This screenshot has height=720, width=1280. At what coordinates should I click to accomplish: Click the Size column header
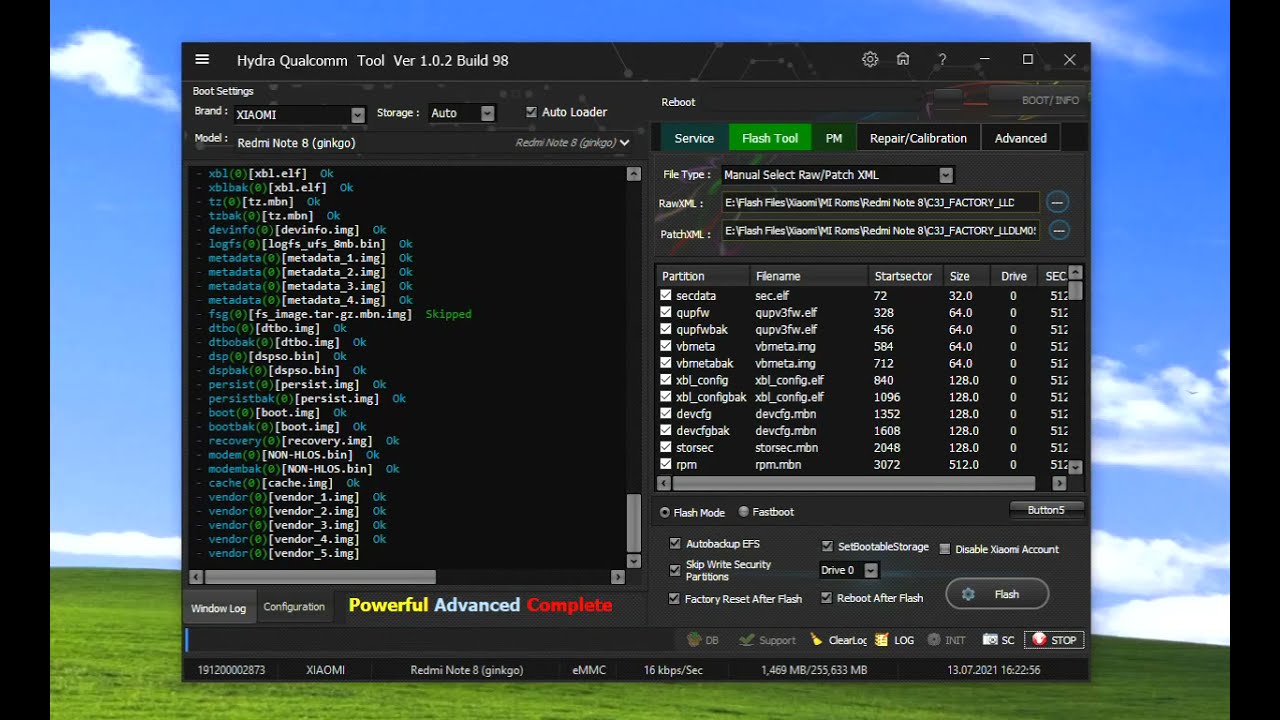(x=966, y=276)
